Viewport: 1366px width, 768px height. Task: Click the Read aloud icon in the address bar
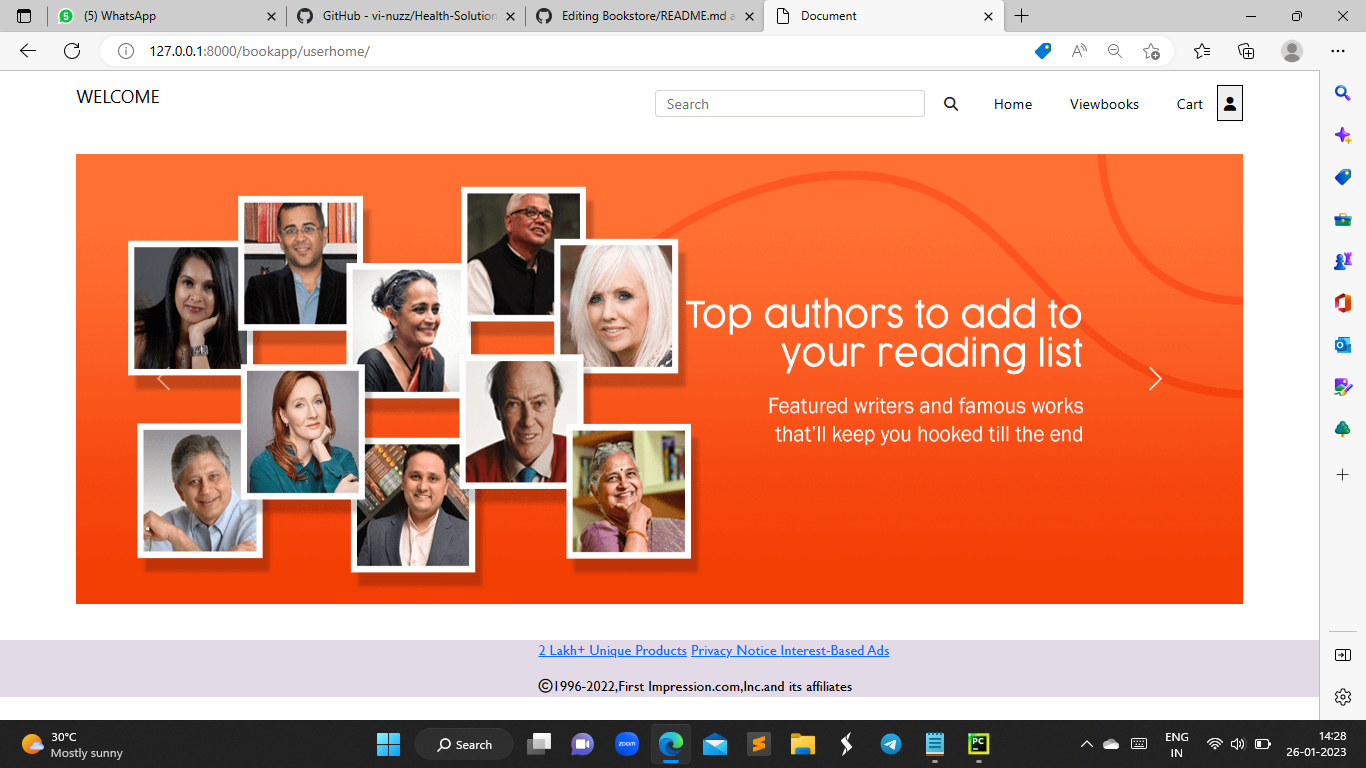(1078, 50)
